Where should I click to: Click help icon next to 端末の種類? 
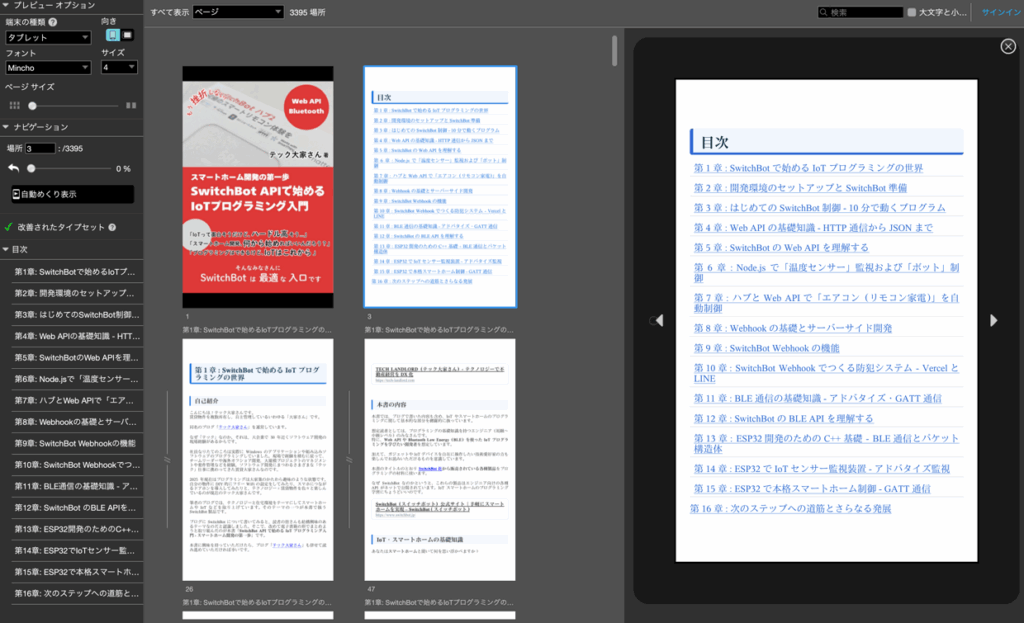coord(53,22)
